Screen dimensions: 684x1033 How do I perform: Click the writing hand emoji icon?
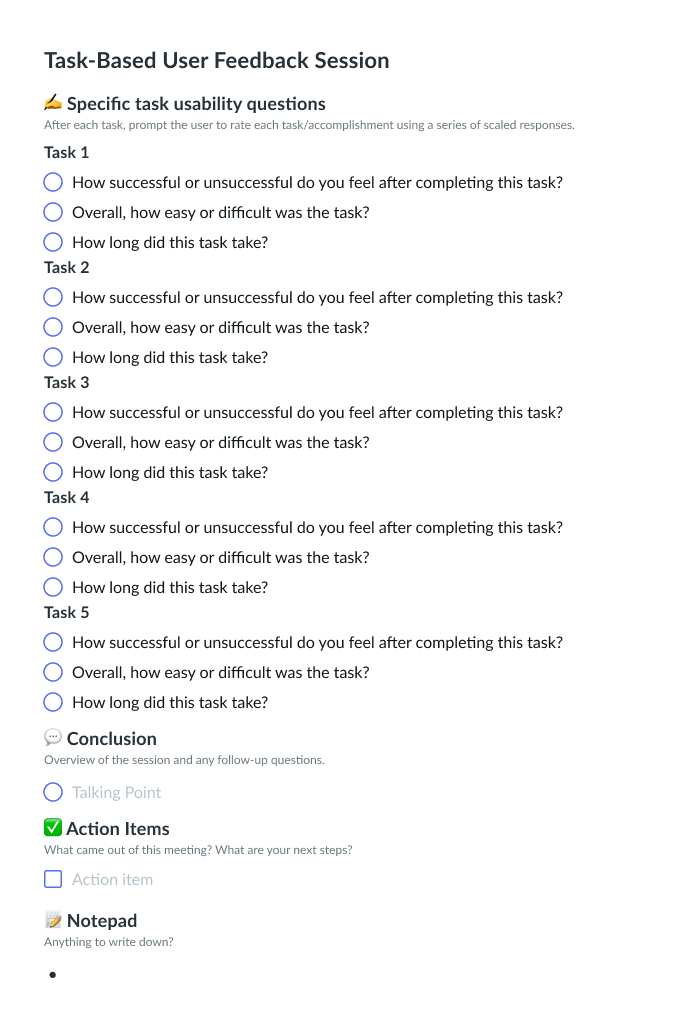click(53, 103)
